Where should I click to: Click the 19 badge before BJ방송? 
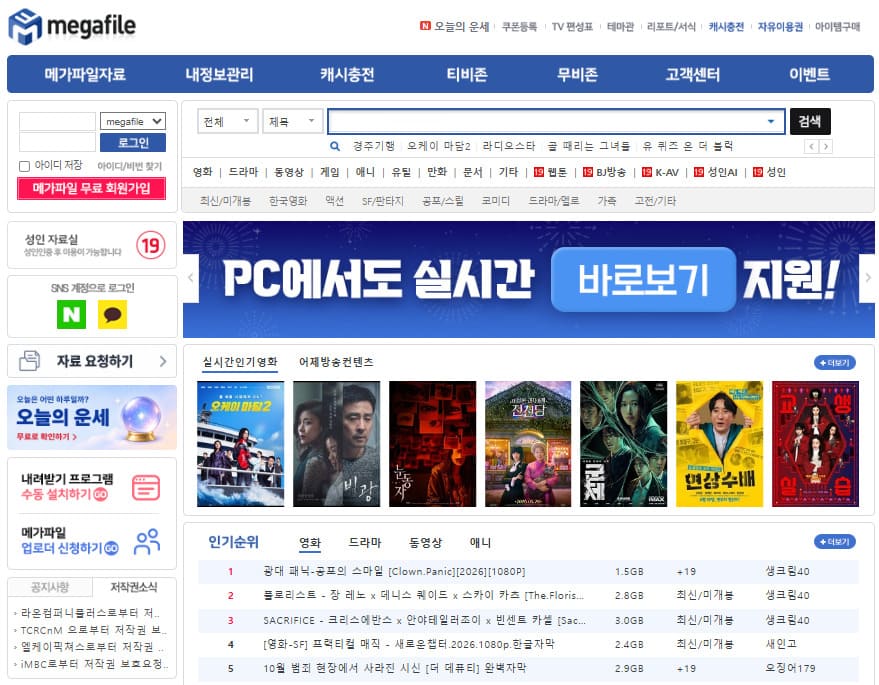pos(587,172)
